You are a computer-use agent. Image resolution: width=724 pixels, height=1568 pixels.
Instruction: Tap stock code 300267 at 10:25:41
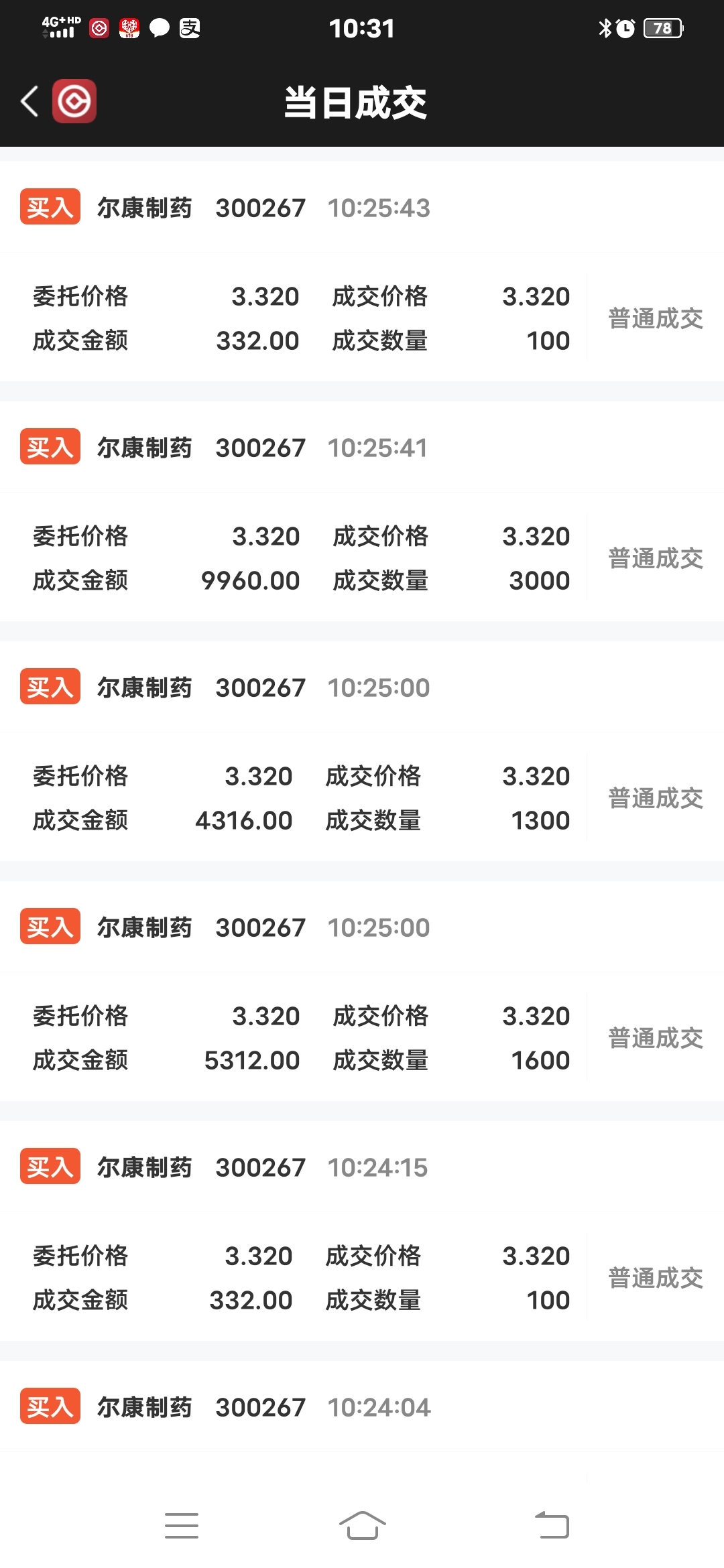(261, 448)
